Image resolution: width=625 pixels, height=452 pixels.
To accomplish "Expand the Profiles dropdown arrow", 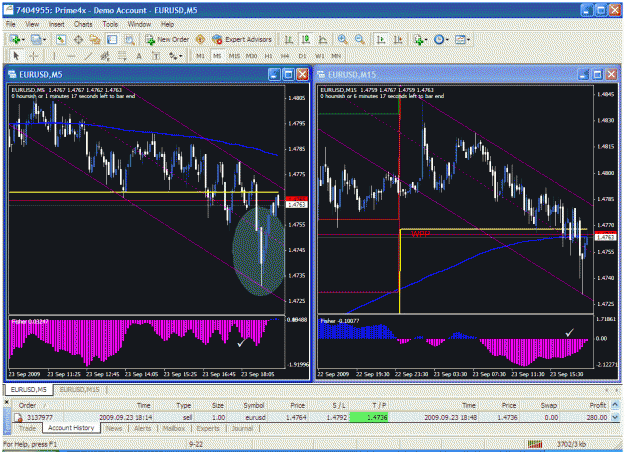I will [44, 39].
